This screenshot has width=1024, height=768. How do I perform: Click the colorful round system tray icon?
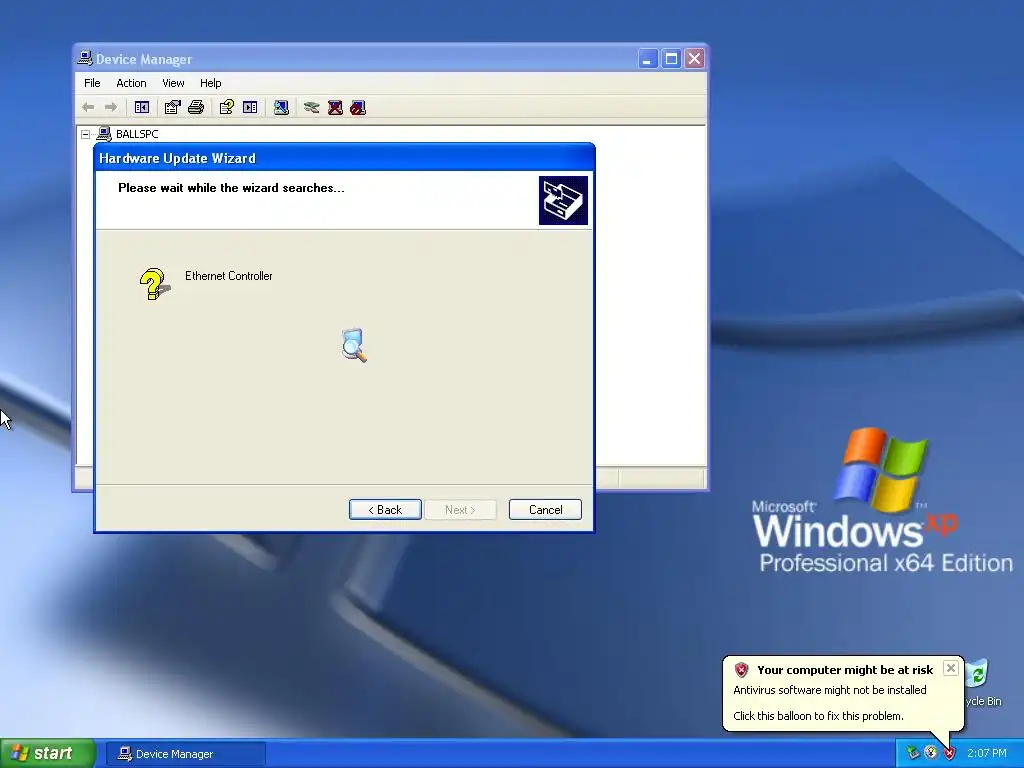click(x=931, y=753)
